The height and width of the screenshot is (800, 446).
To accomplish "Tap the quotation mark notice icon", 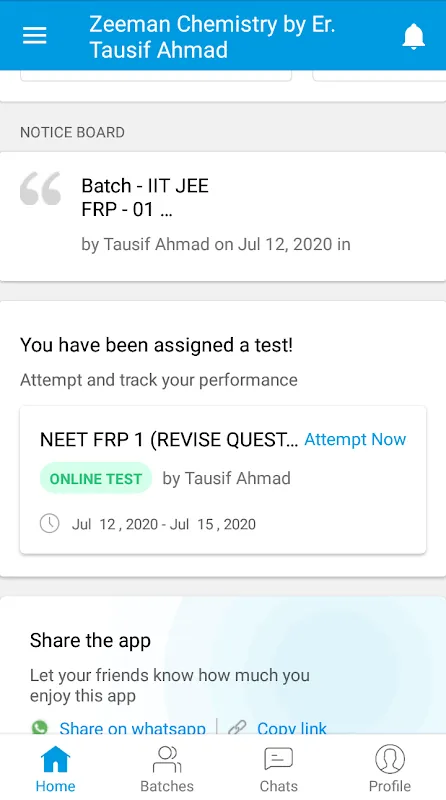I will pos(40,188).
